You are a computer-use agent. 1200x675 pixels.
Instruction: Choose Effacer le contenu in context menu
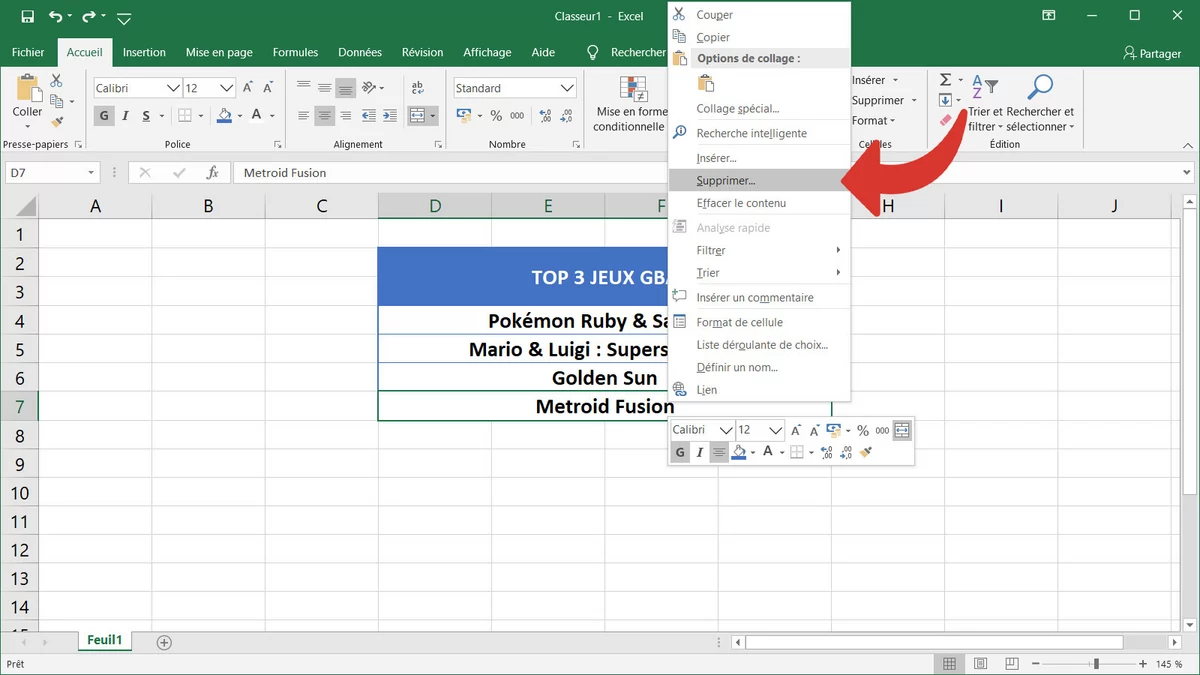point(758,203)
